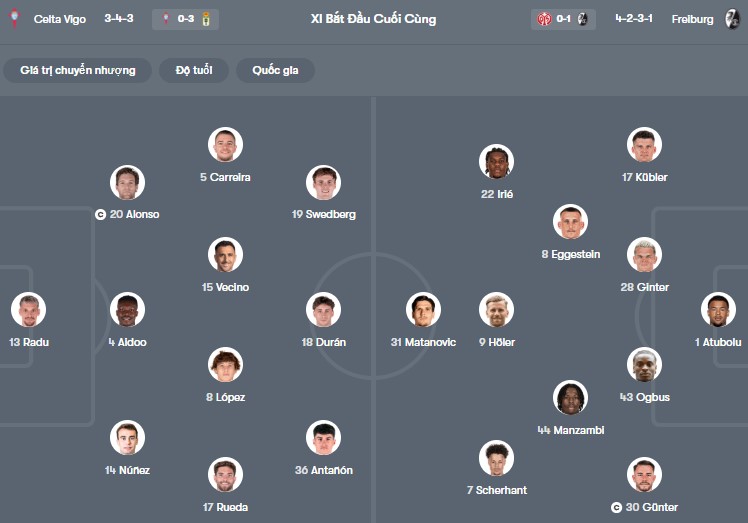Open Swedberg's player avatar
This screenshot has height=523, width=748.
324,183
